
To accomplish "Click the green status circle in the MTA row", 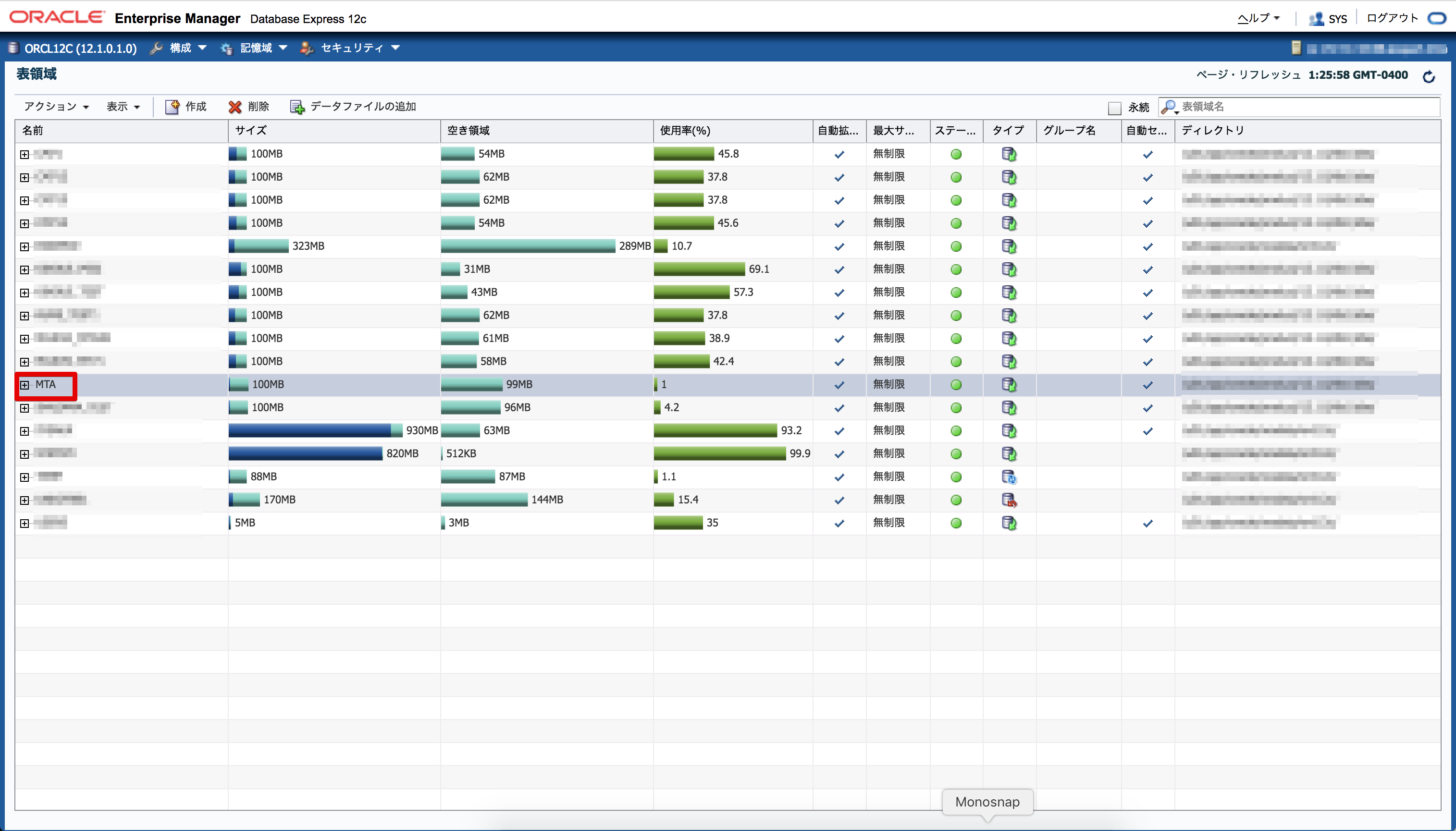I will coord(956,385).
